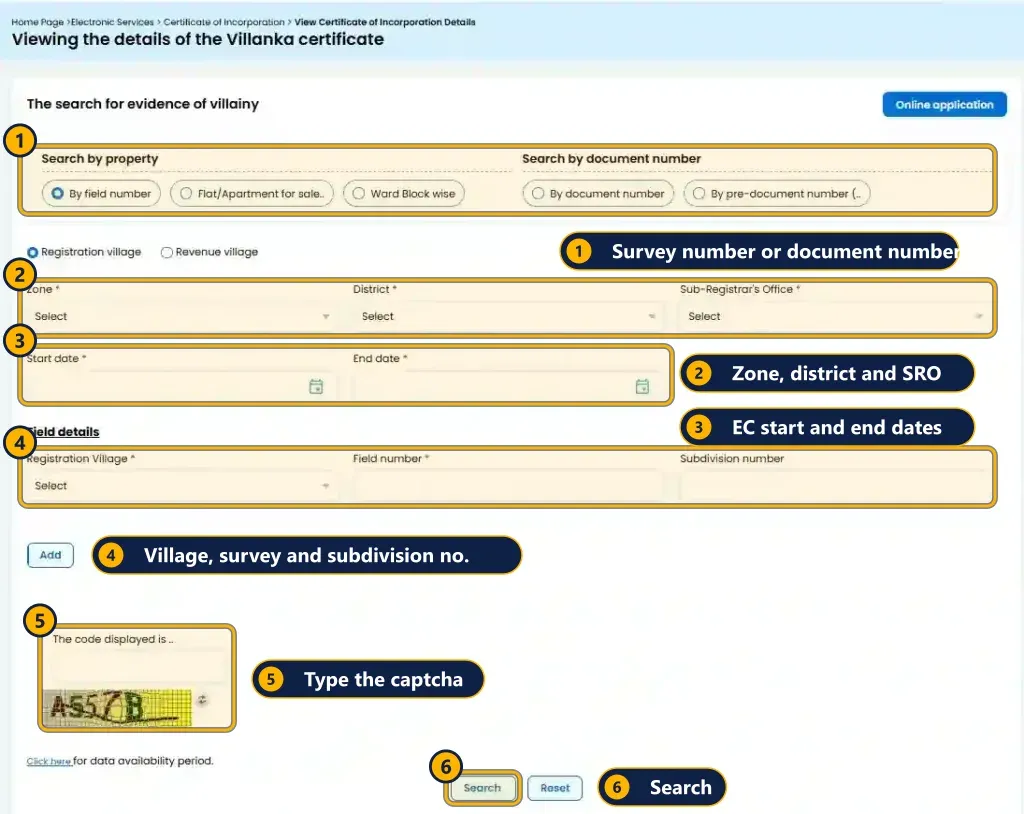This screenshot has height=814, width=1024.
Task: Click the 'Search by property' heading
Action: pyautogui.click(x=100, y=159)
